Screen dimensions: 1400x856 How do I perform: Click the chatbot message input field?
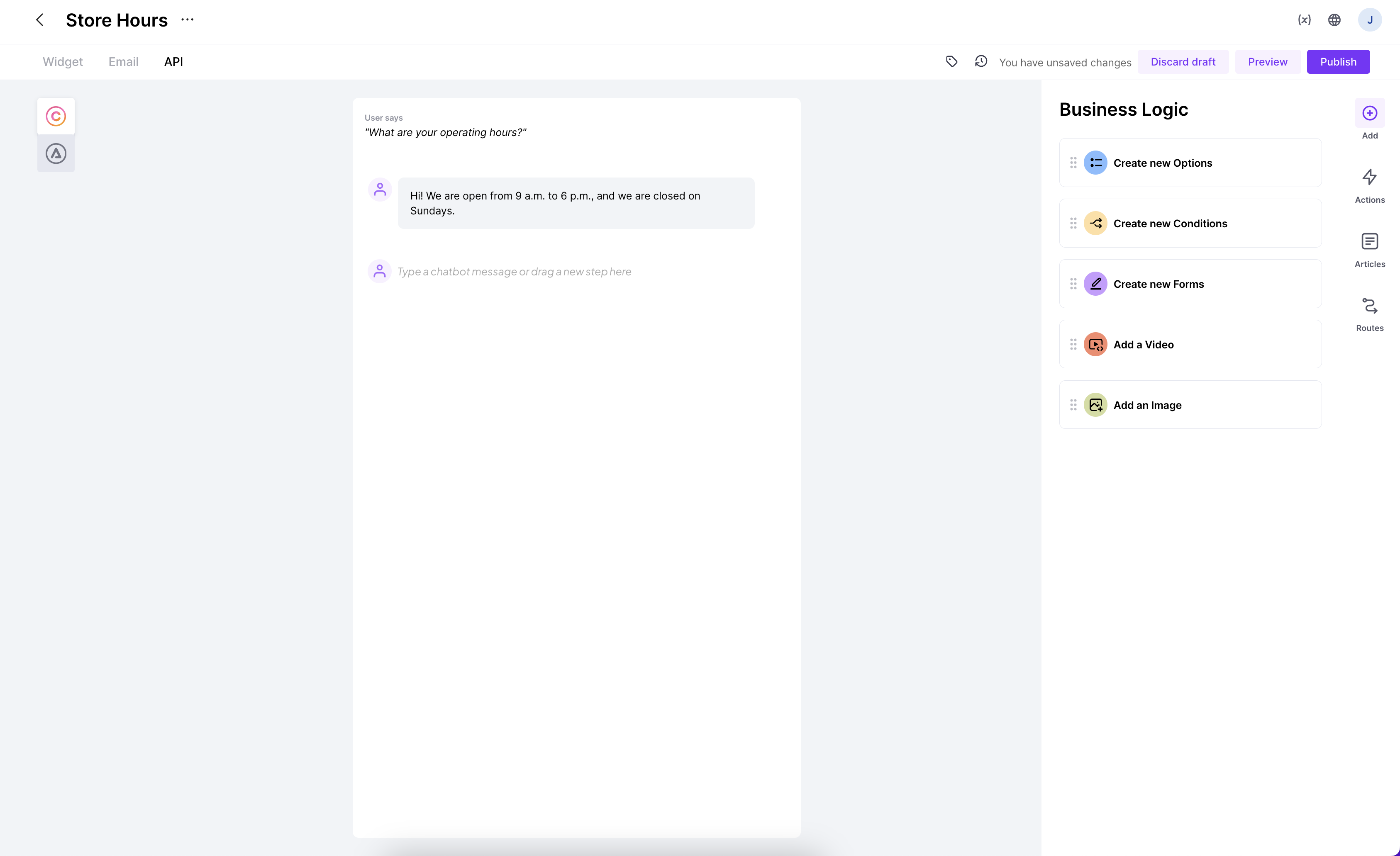[514, 272]
